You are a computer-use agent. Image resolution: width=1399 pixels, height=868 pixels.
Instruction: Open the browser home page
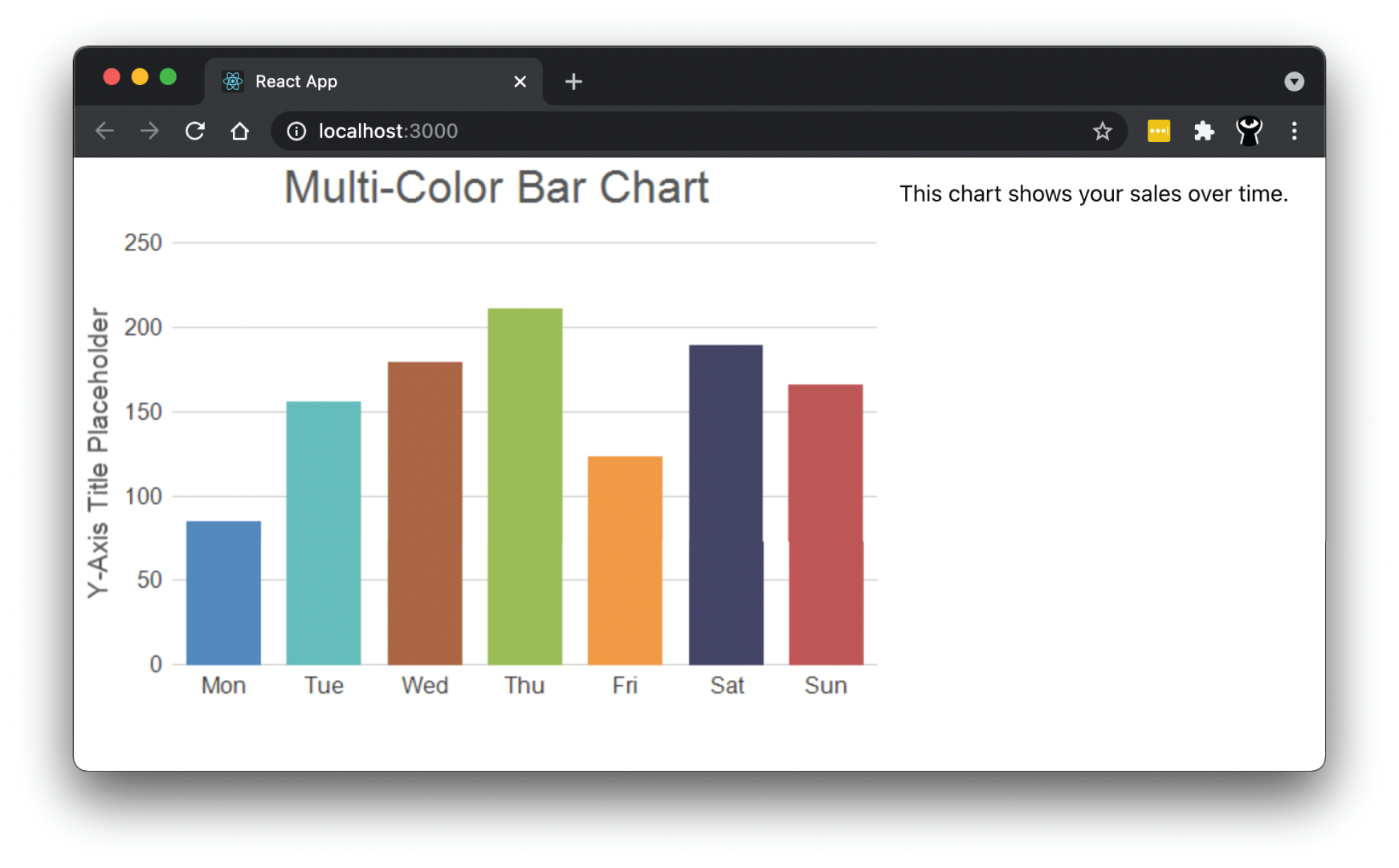click(x=239, y=131)
